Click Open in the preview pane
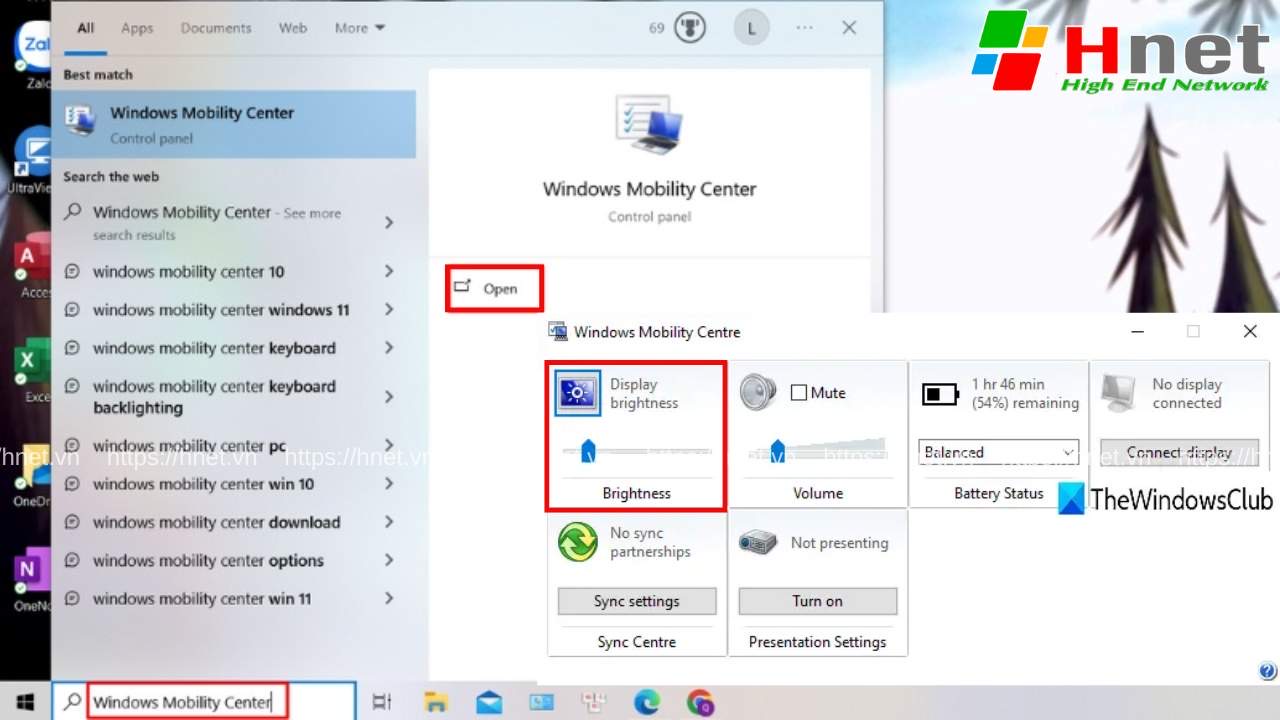 [495, 288]
